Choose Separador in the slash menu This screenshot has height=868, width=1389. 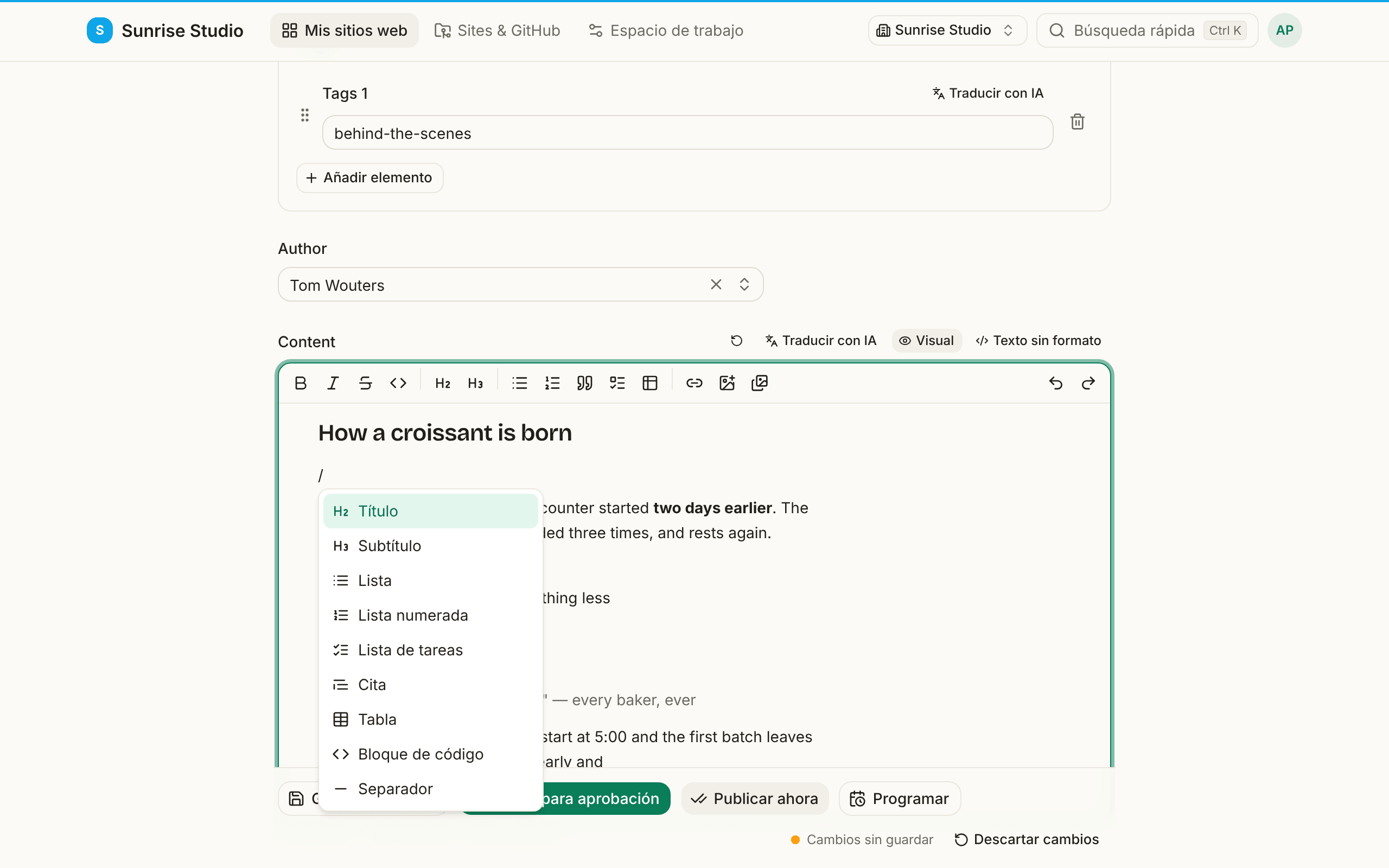tap(430, 789)
